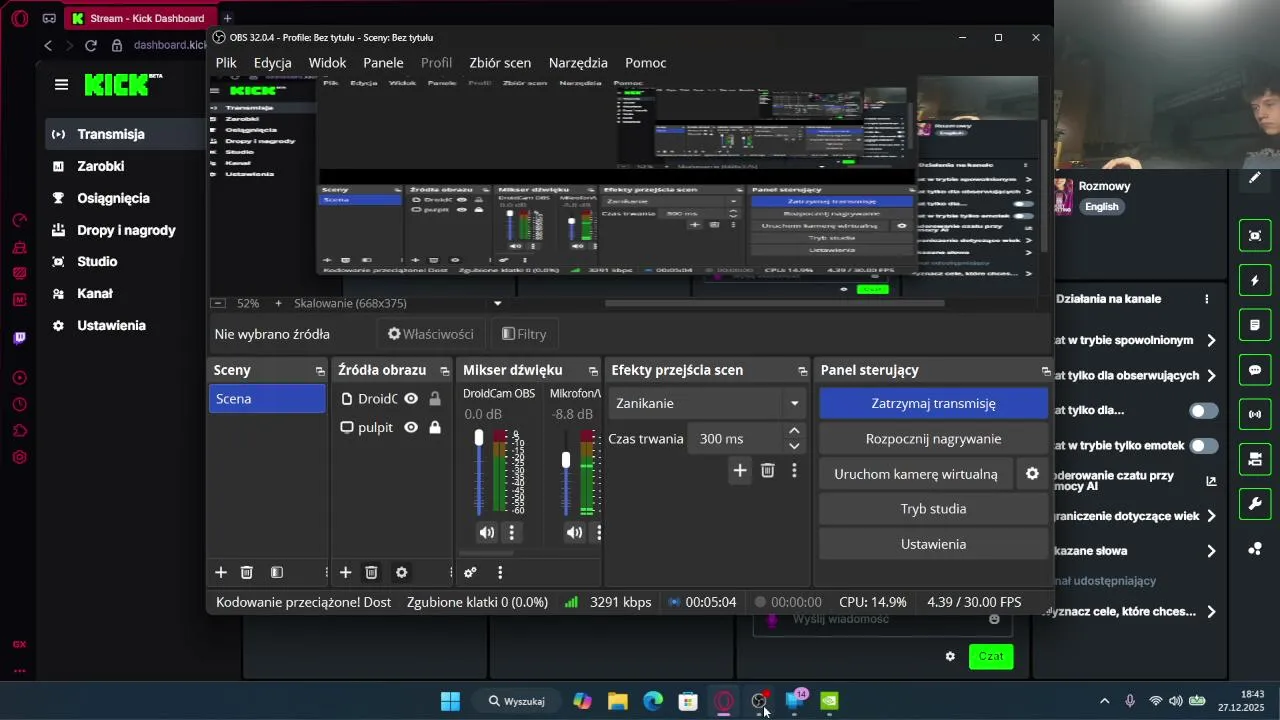1280x720 pixels.
Task: Expand slow mode chat option in Kick
Action: (x=1211, y=341)
